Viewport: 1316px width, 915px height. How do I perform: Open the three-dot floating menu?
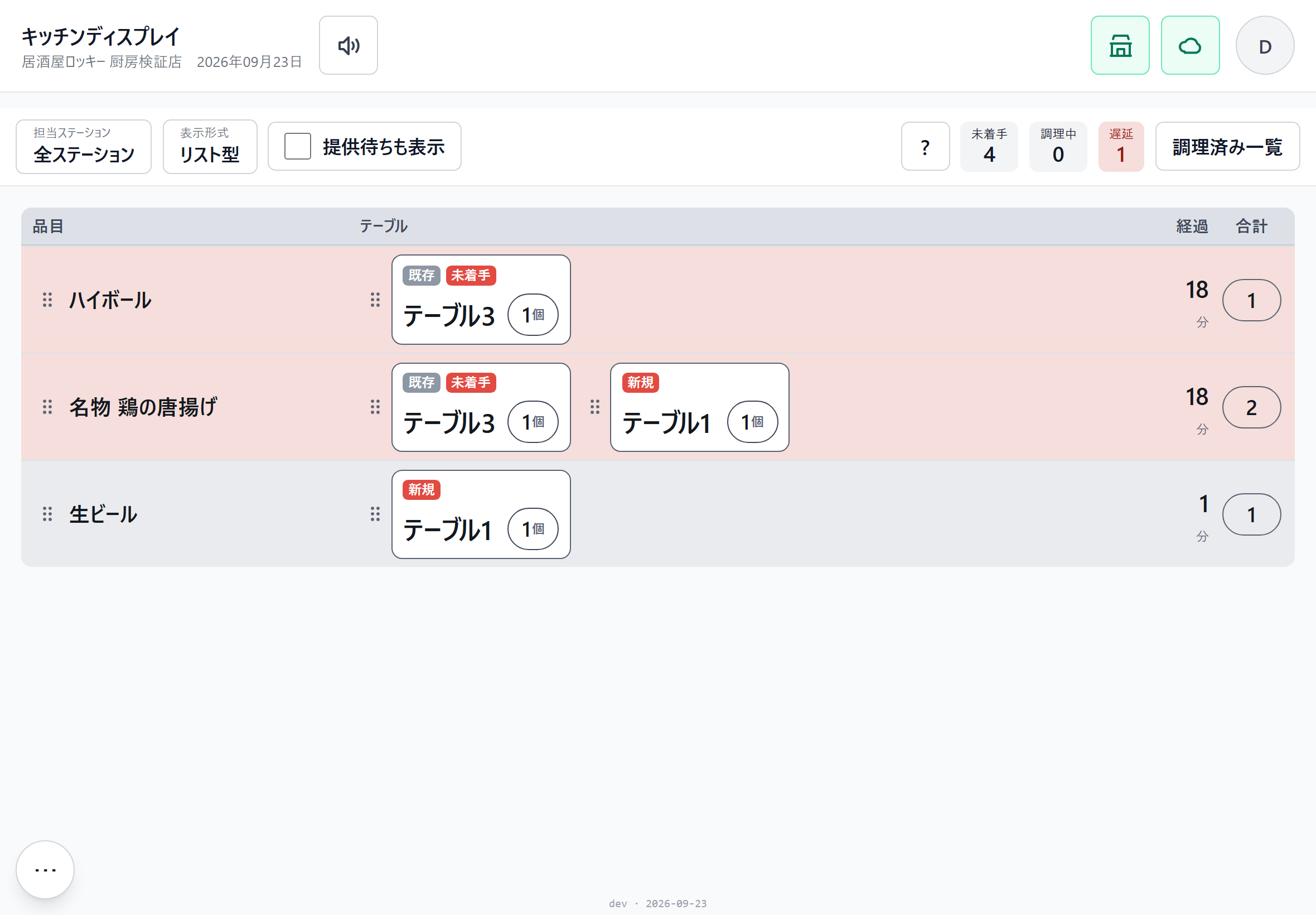(x=45, y=869)
